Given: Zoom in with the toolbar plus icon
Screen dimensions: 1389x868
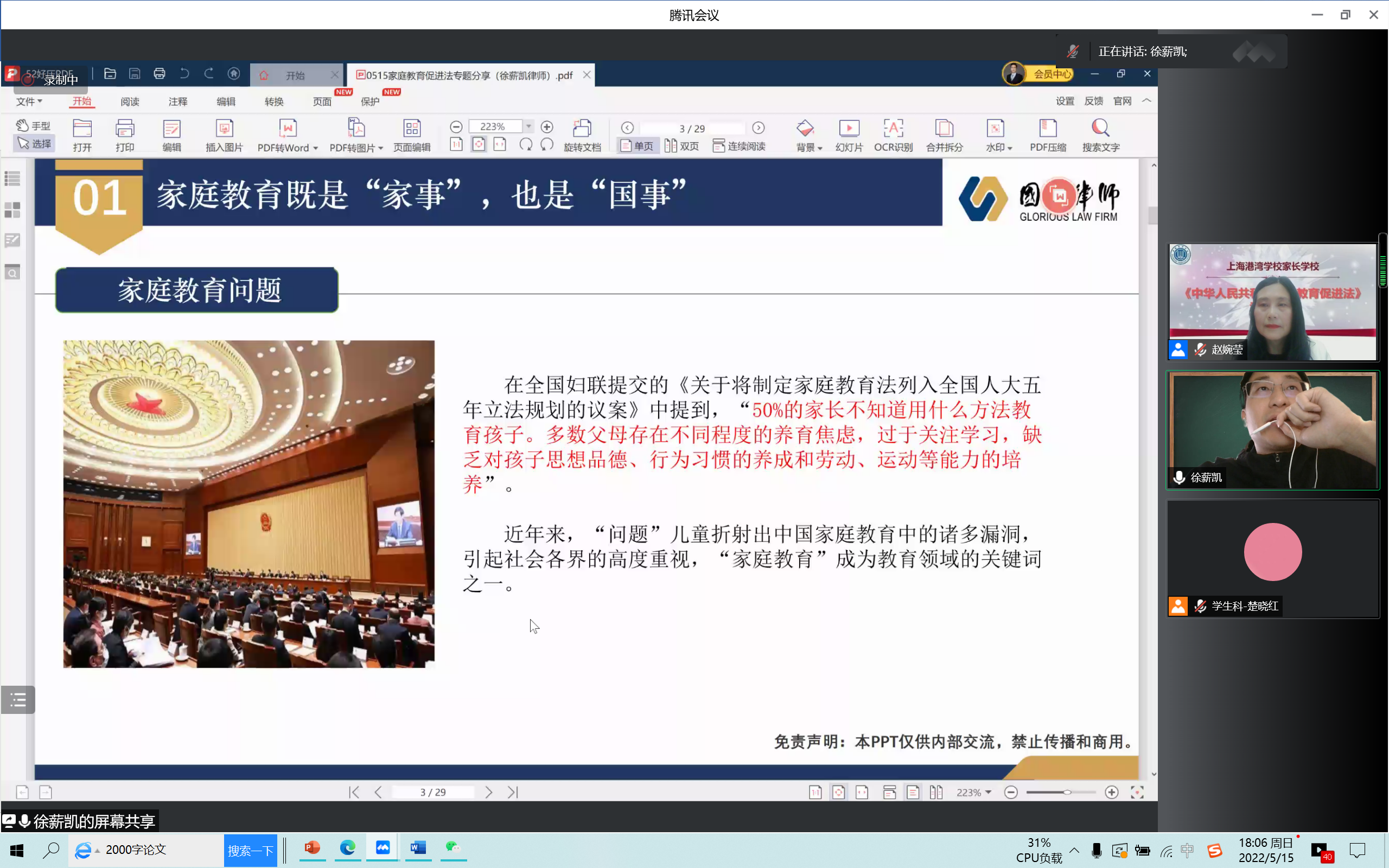Looking at the screenshot, I should pos(547,127).
